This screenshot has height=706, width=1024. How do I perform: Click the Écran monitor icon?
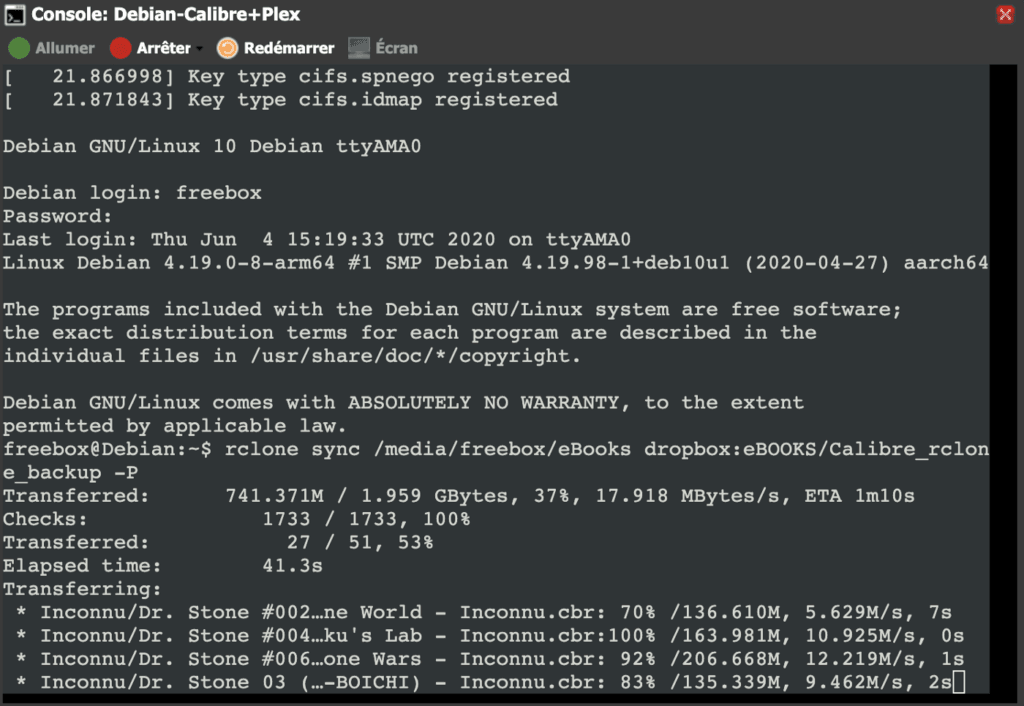click(359, 48)
